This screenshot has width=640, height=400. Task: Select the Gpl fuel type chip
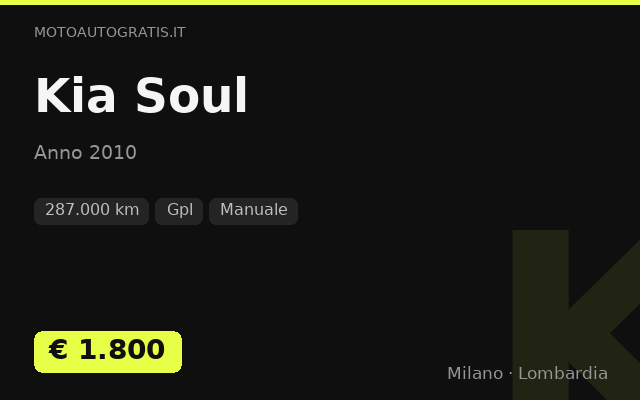(x=179, y=211)
